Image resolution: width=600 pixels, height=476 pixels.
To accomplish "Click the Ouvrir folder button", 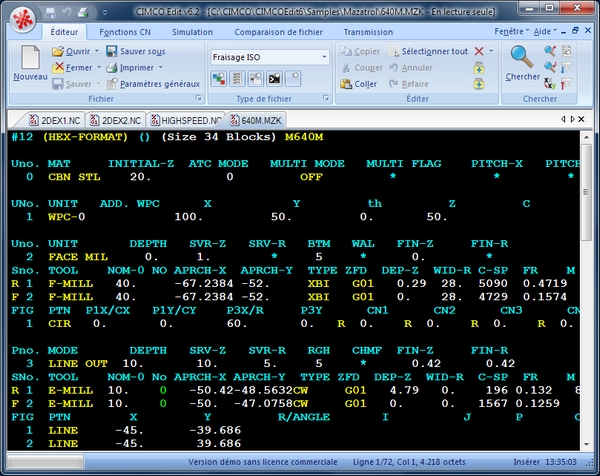I will [x=71, y=51].
